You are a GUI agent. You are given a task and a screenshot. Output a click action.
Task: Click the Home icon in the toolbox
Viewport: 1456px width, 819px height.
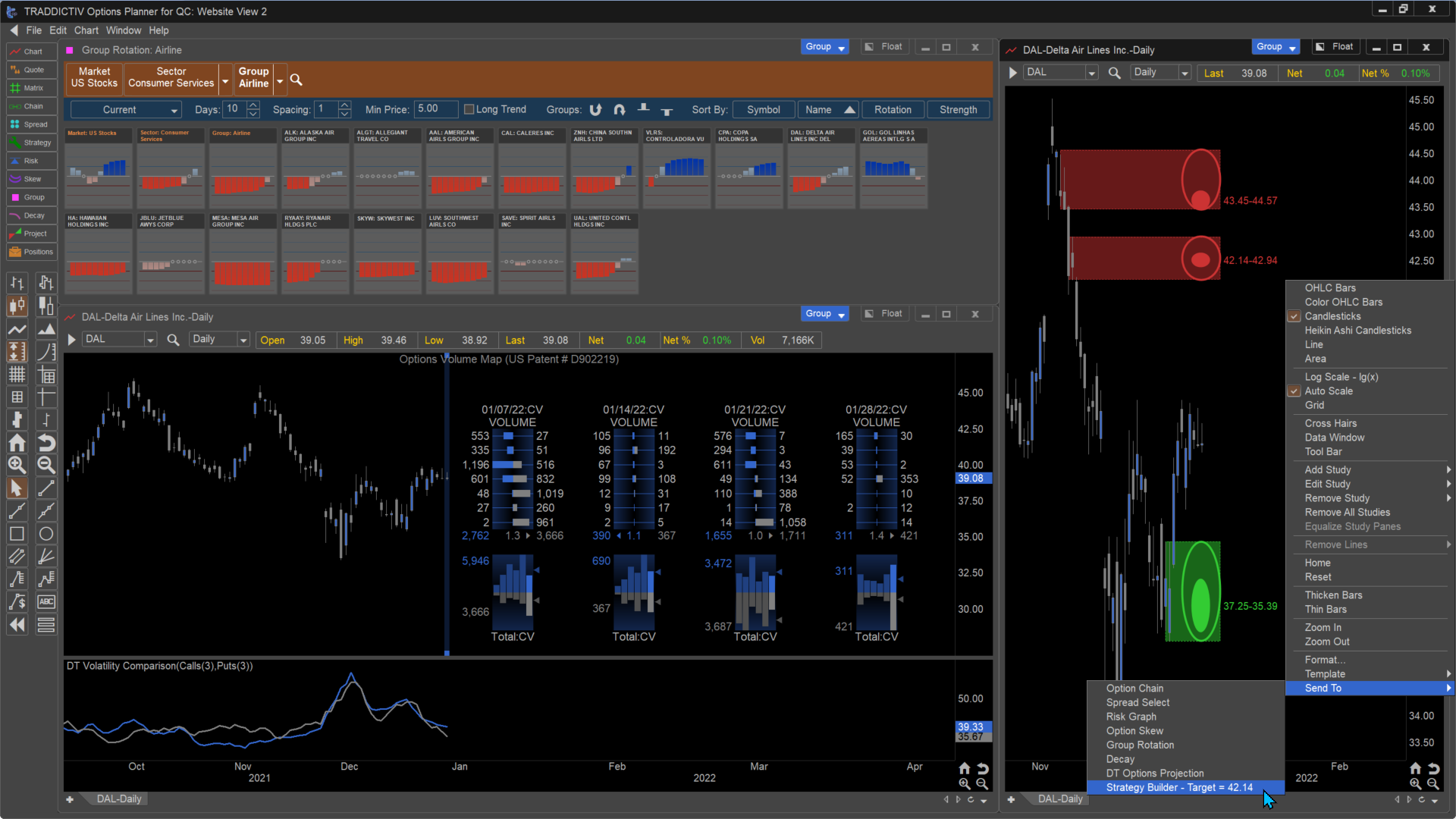coord(17,442)
